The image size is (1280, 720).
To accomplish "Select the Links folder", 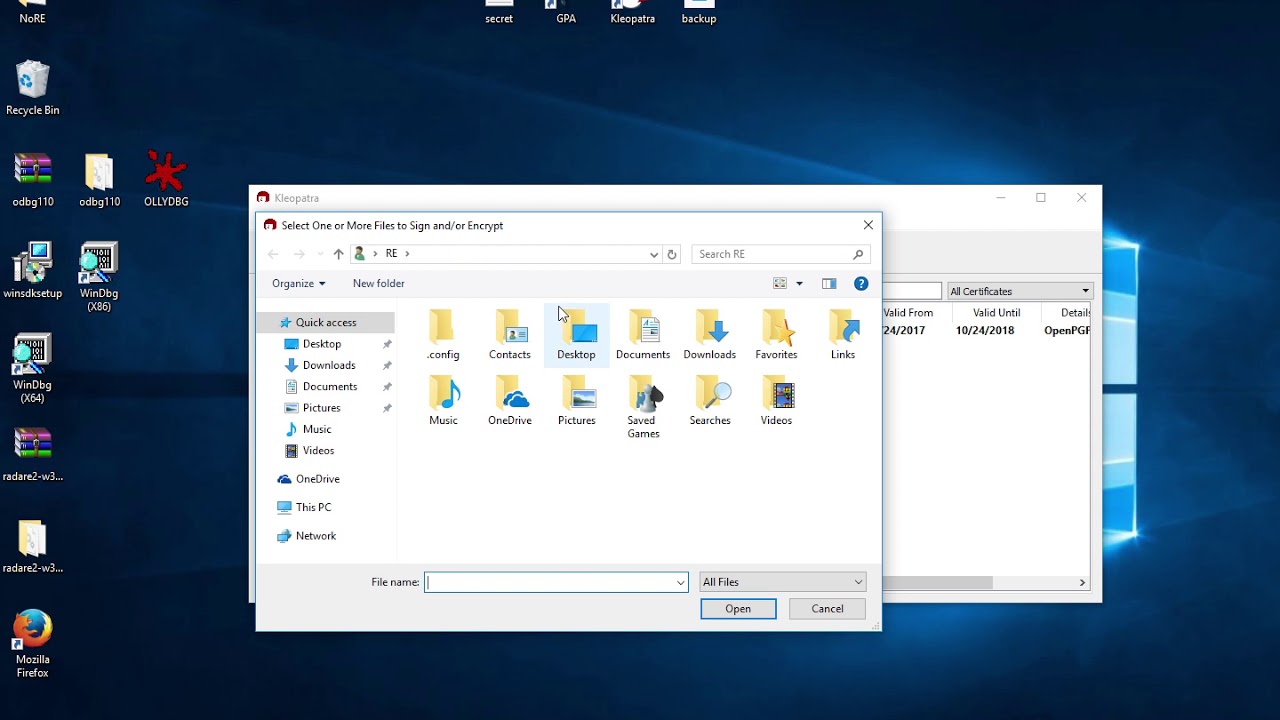I will pos(843,335).
